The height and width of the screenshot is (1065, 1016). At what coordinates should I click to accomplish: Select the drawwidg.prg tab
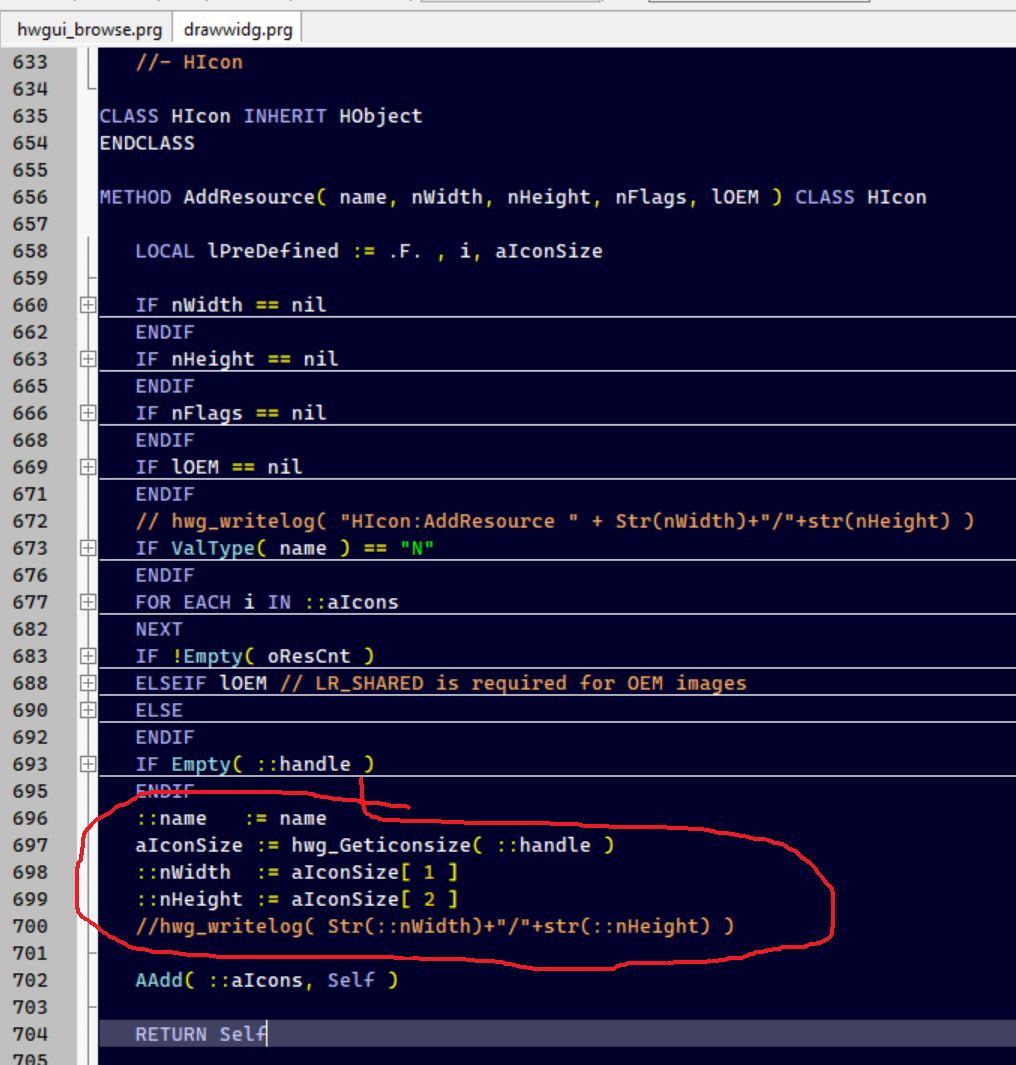pos(238,31)
